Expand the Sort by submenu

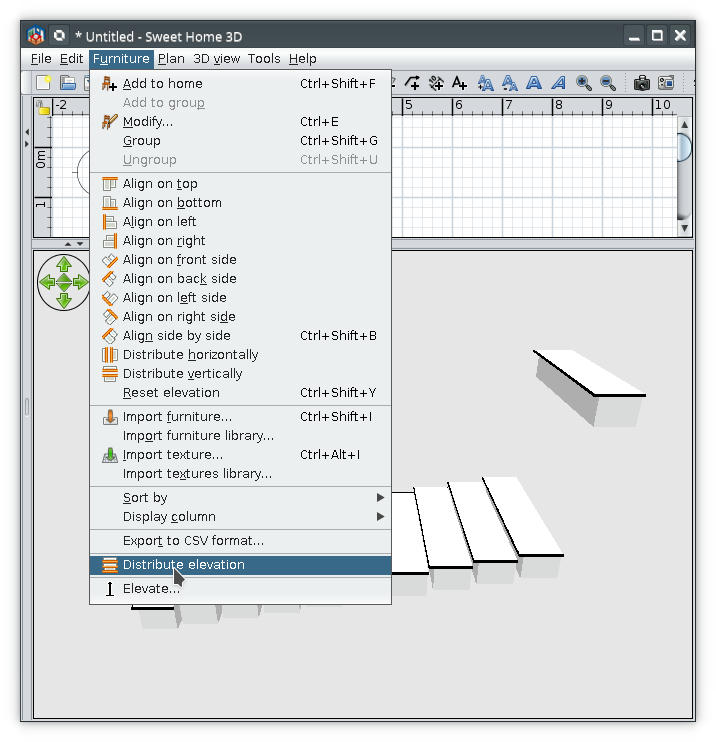(240, 497)
